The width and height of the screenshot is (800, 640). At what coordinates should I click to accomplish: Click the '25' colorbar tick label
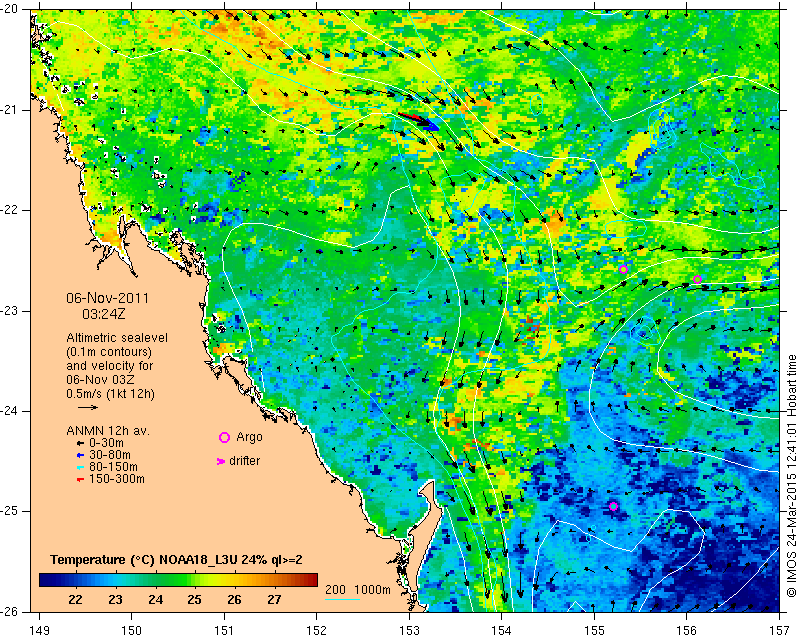click(194, 599)
